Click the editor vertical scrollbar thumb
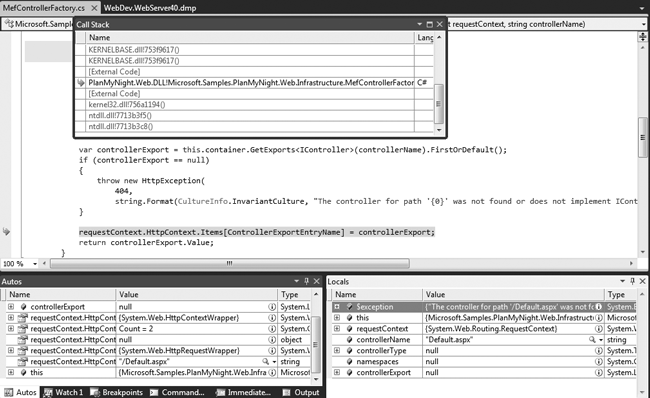 (643, 138)
